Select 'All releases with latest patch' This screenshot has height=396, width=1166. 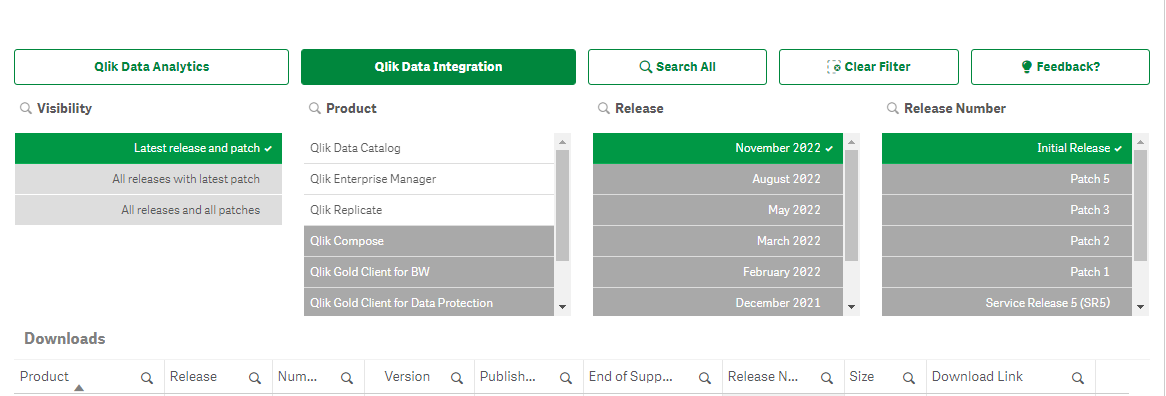click(149, 179)
